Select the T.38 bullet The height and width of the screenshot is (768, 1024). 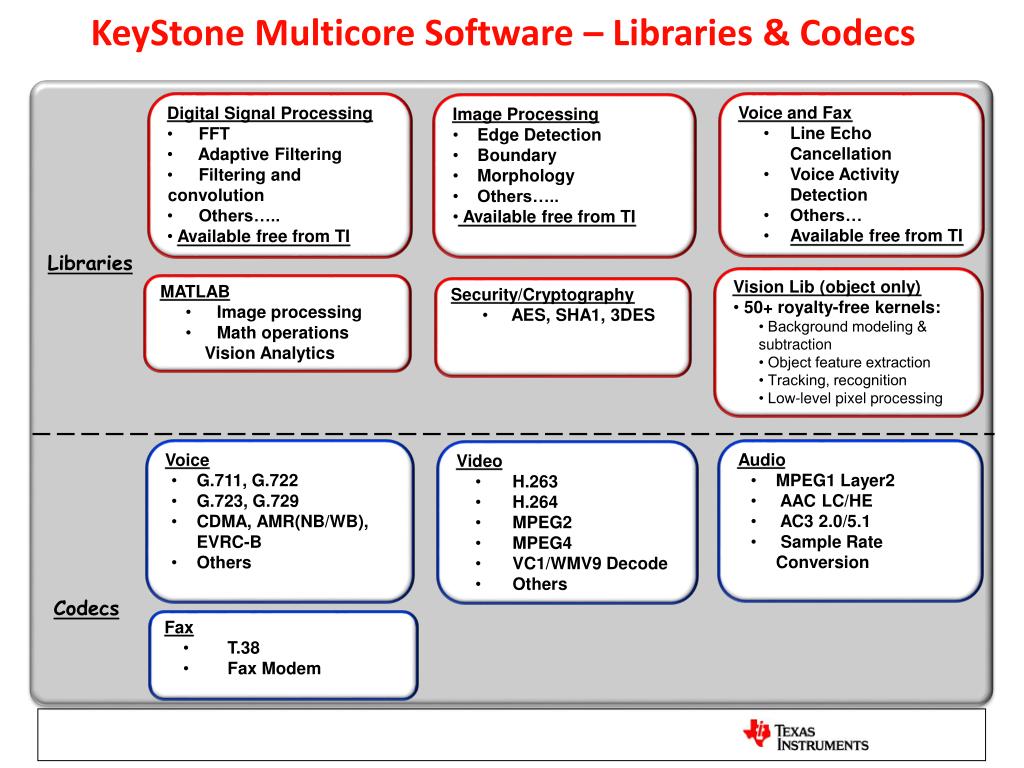243,648
